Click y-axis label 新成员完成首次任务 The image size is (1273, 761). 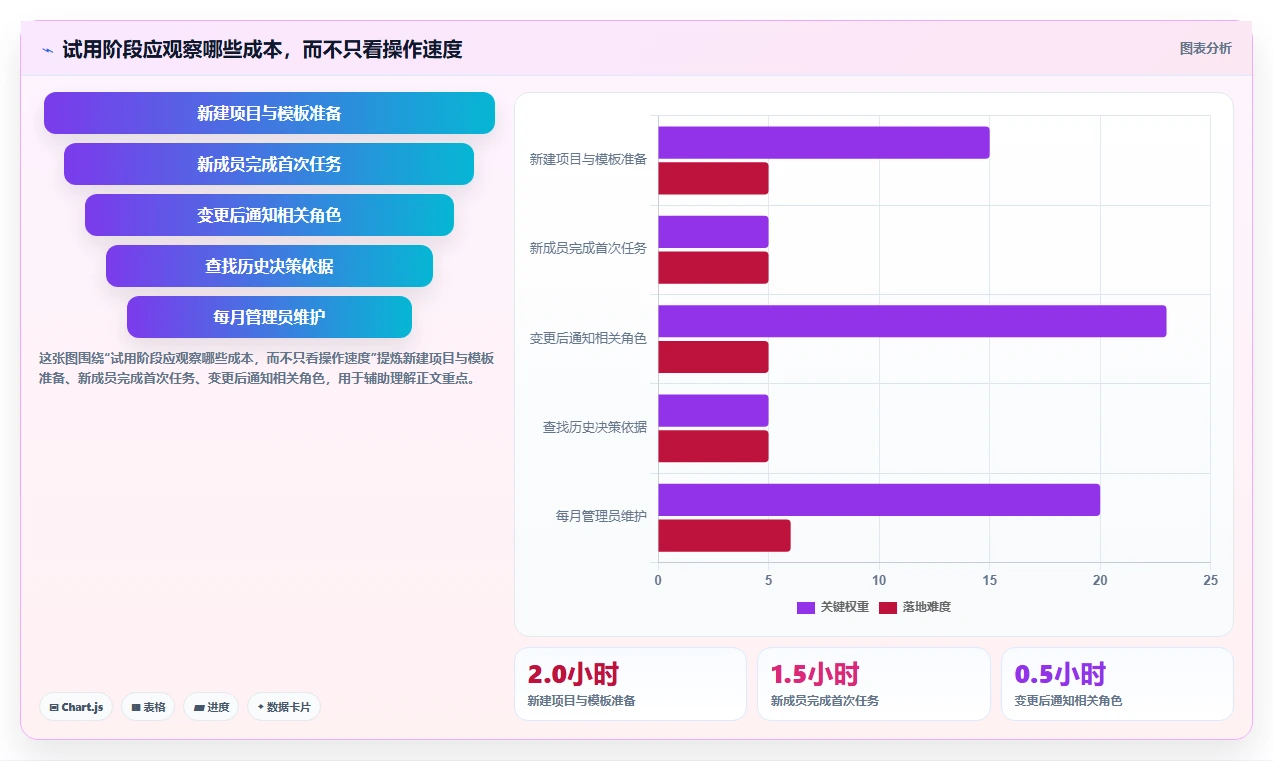(588, 248)
